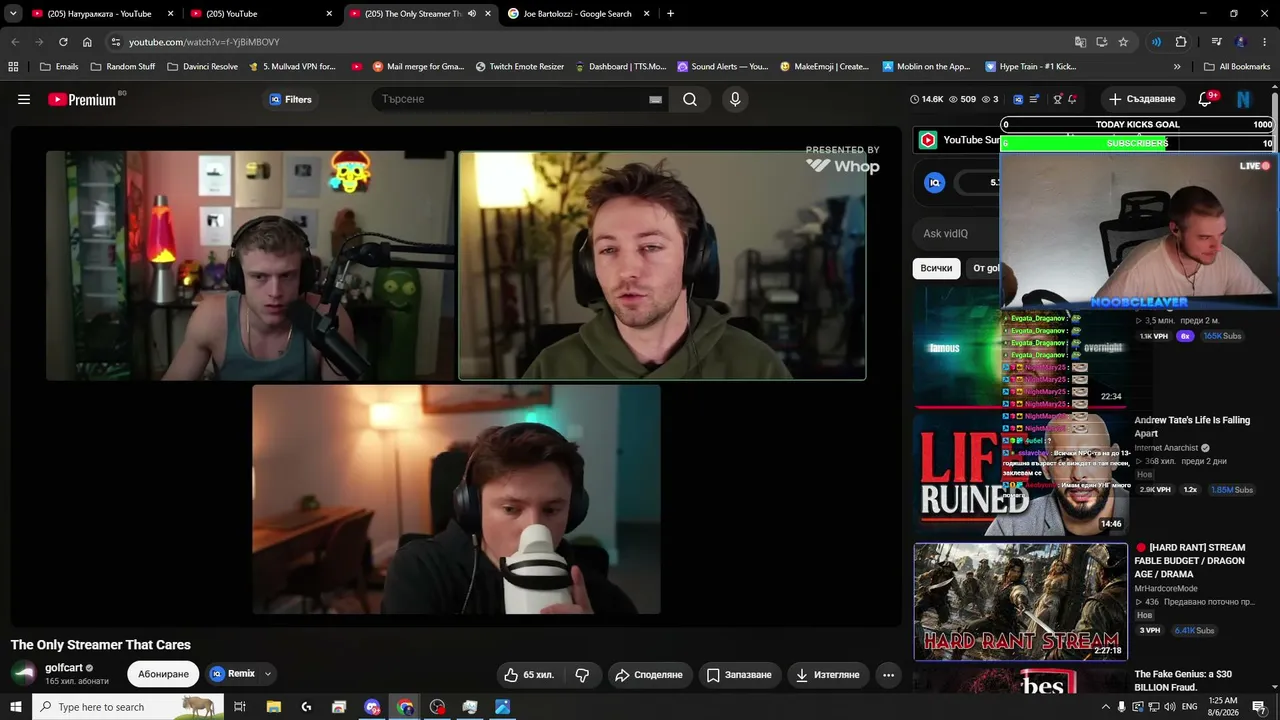Open vidIQ playlist list icon
This screenshot has width=1280, height=720.
tap(1034, 99)
